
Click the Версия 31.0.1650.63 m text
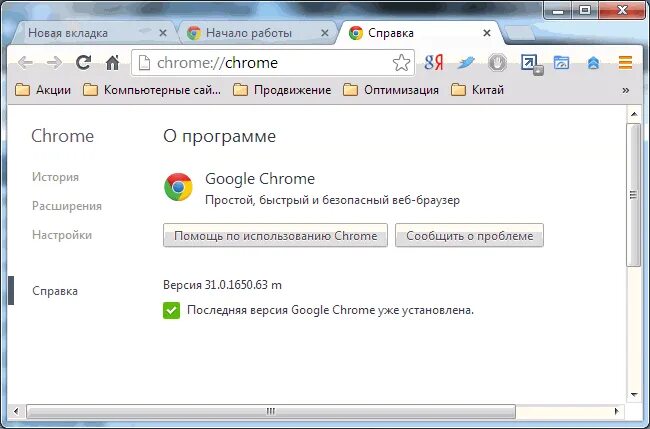222,285
